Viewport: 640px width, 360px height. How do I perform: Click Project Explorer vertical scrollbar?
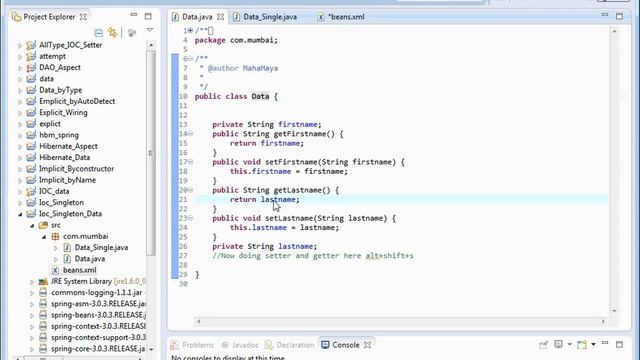tap(151, 153)
